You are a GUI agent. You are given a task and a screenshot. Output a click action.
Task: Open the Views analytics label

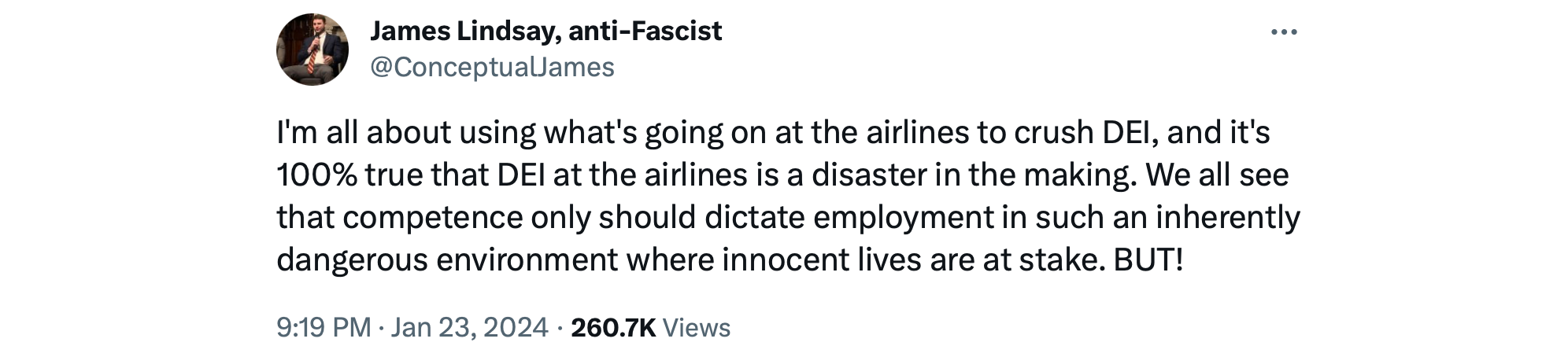(697, 327)
